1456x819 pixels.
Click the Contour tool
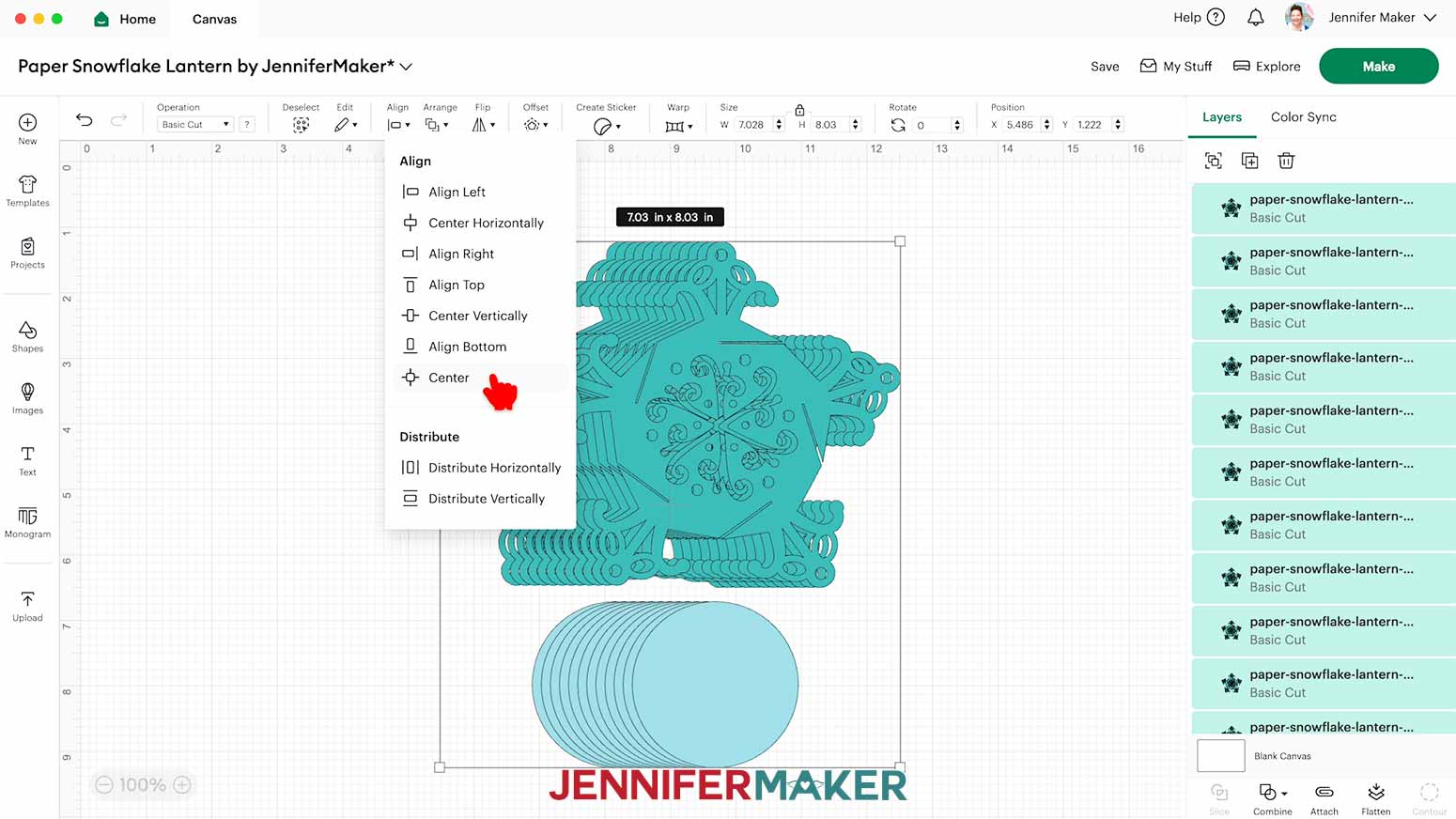click(1429, 798)
